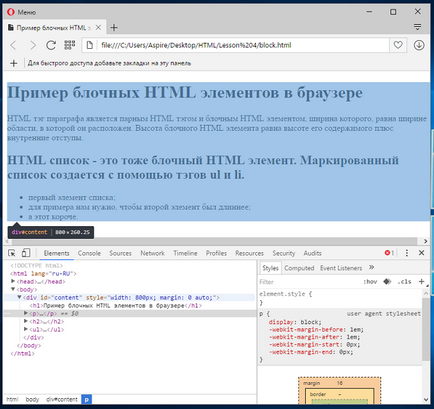The image size is (434, 409).
Task: Expand the h2 element node
Action: tap(26, 321)
